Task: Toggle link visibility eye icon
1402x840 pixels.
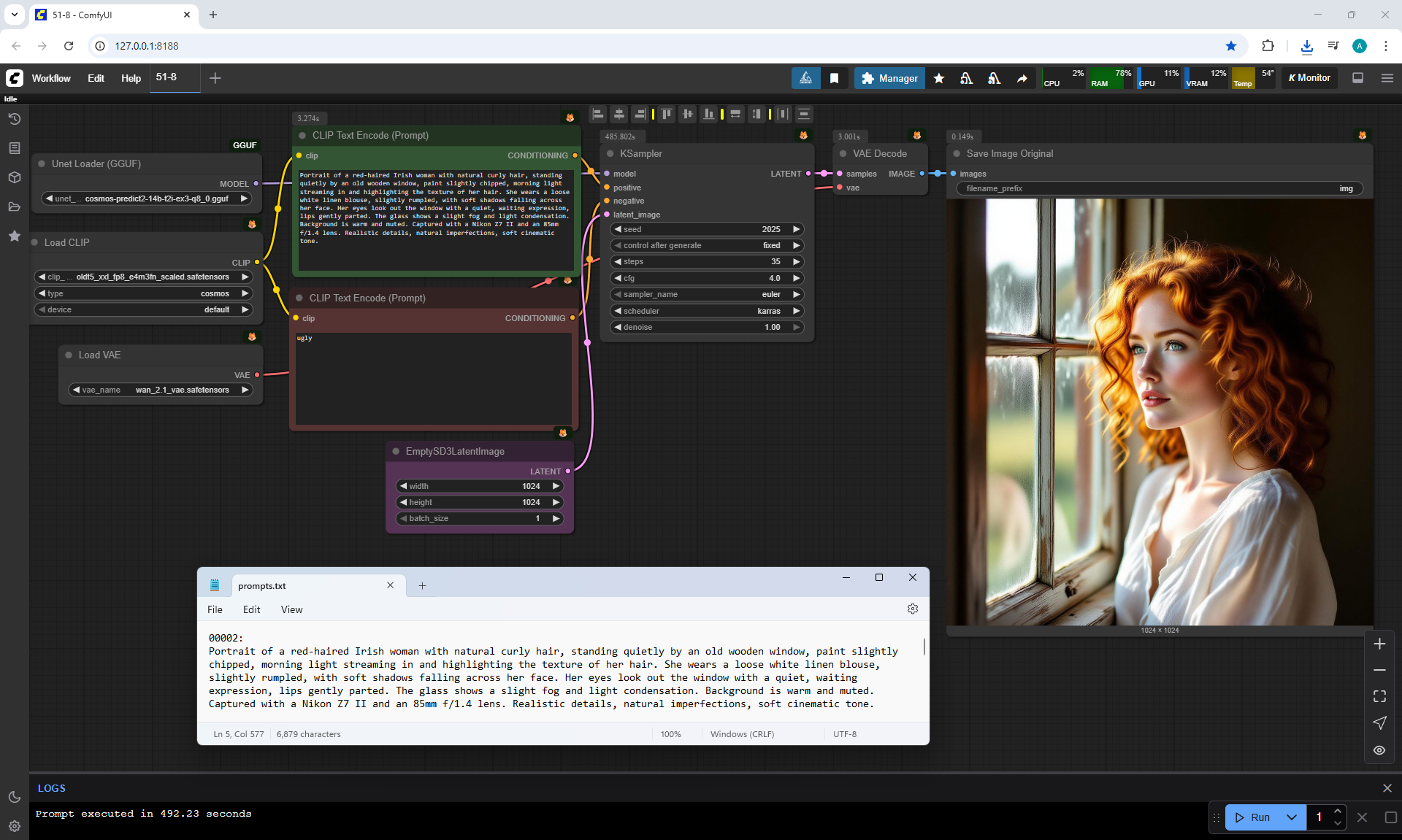Action: click(1379, 750)
